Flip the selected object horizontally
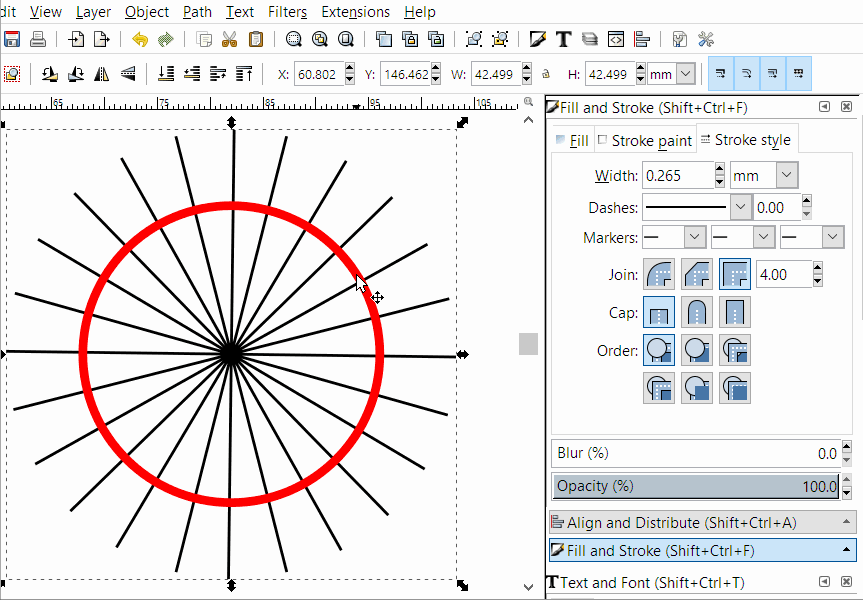Image resolution: width=863 pixels, height=600 pixels. click(102, 73)
